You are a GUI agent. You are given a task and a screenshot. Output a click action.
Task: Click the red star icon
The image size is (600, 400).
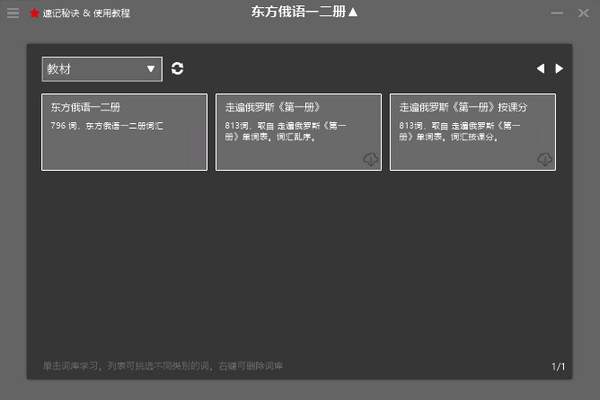pyautogui.click(x=35, y=13)
